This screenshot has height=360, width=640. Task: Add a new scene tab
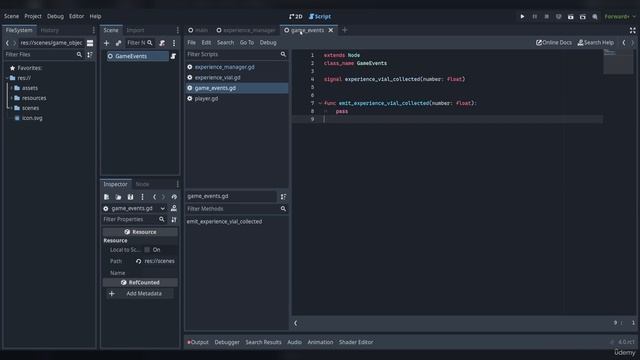(344, 30)
